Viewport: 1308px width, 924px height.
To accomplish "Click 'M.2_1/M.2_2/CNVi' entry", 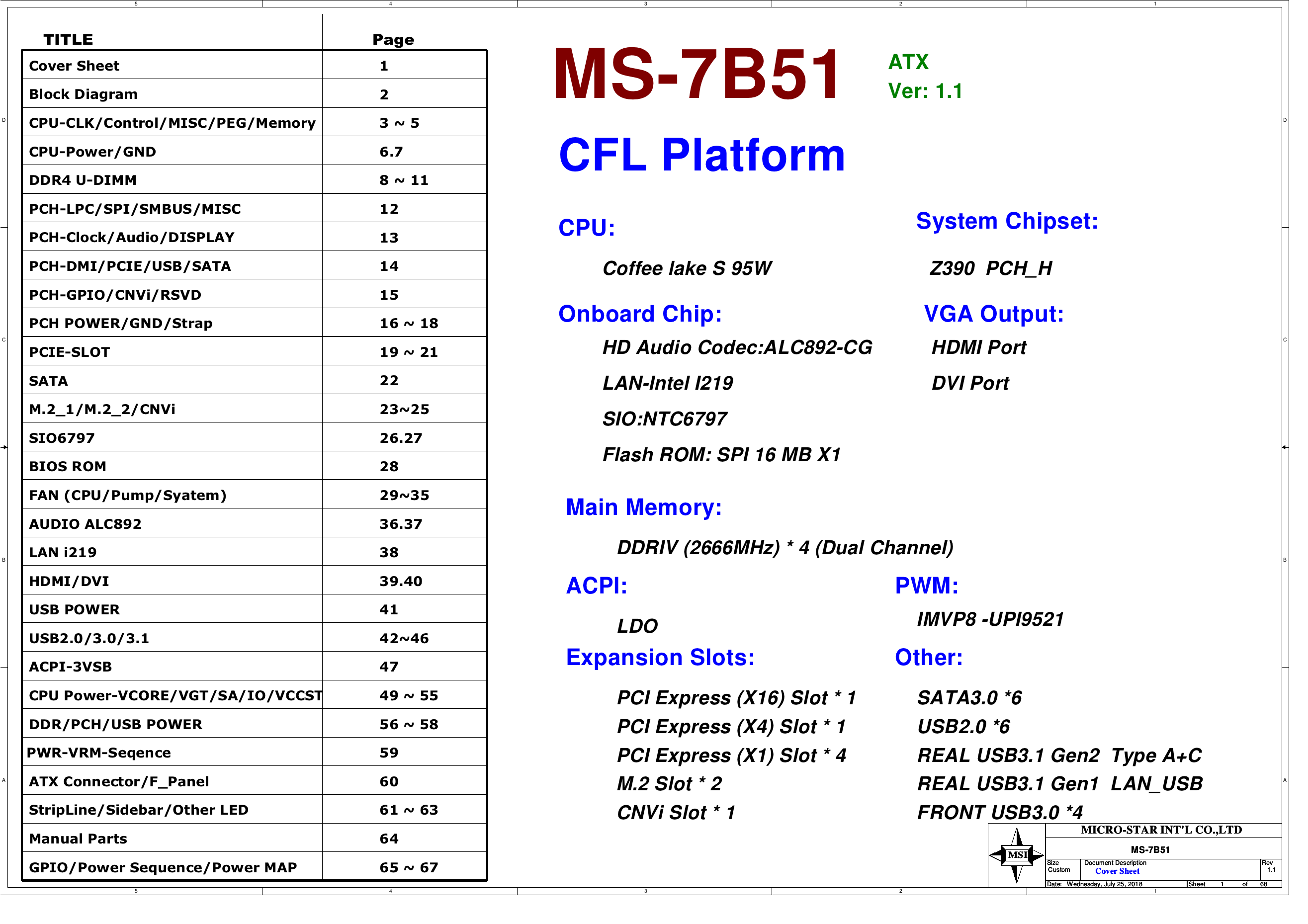I will coord(102,410).
